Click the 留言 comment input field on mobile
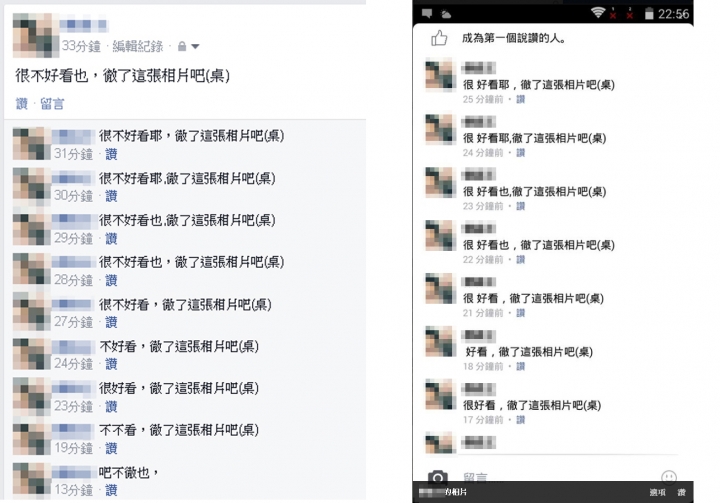This screenshot has height=503, width=720. pyautogui.click(x=553, y=477)
